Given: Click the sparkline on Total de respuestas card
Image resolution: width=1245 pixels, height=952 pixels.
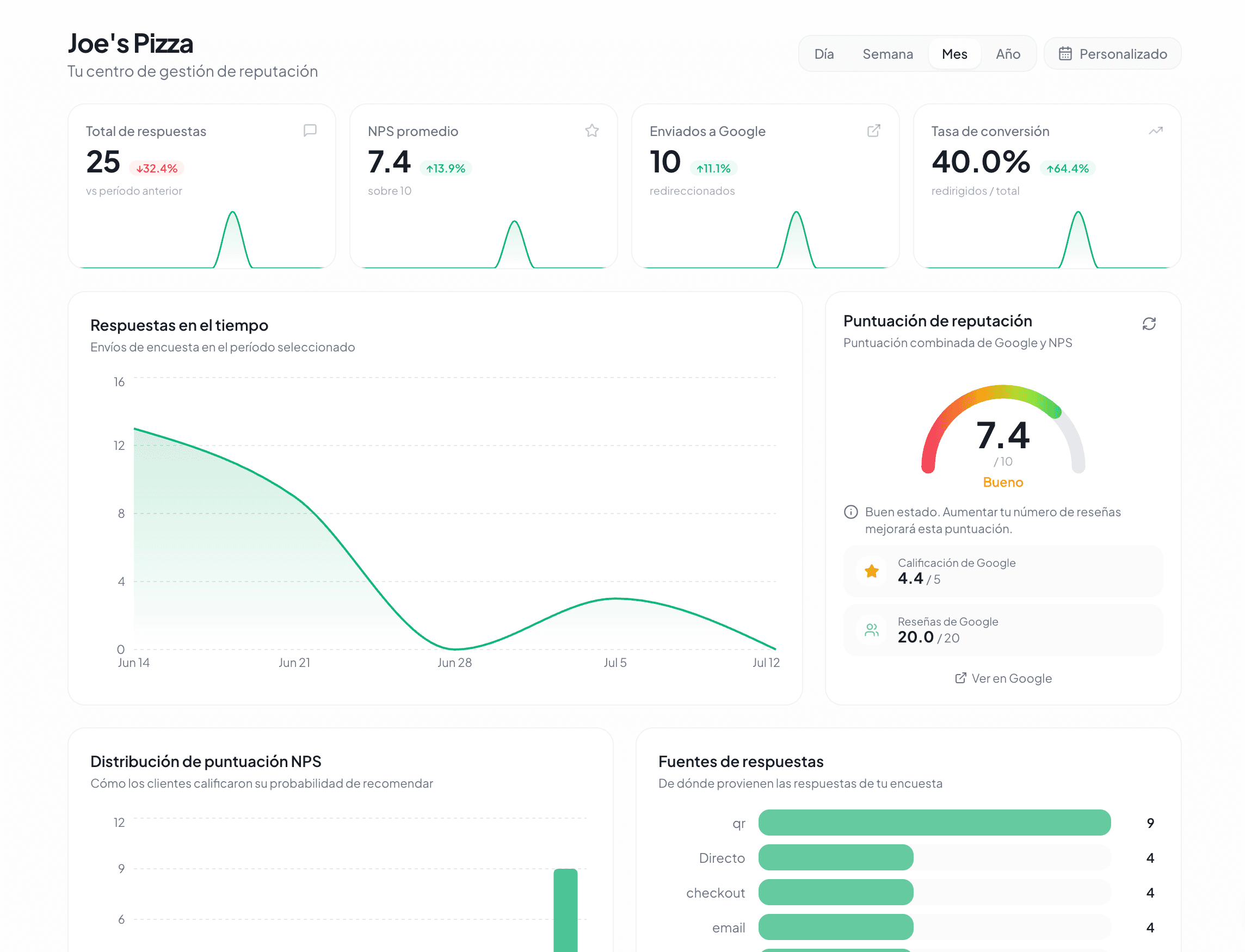Looking at the screenshot, I should [202, 239].
